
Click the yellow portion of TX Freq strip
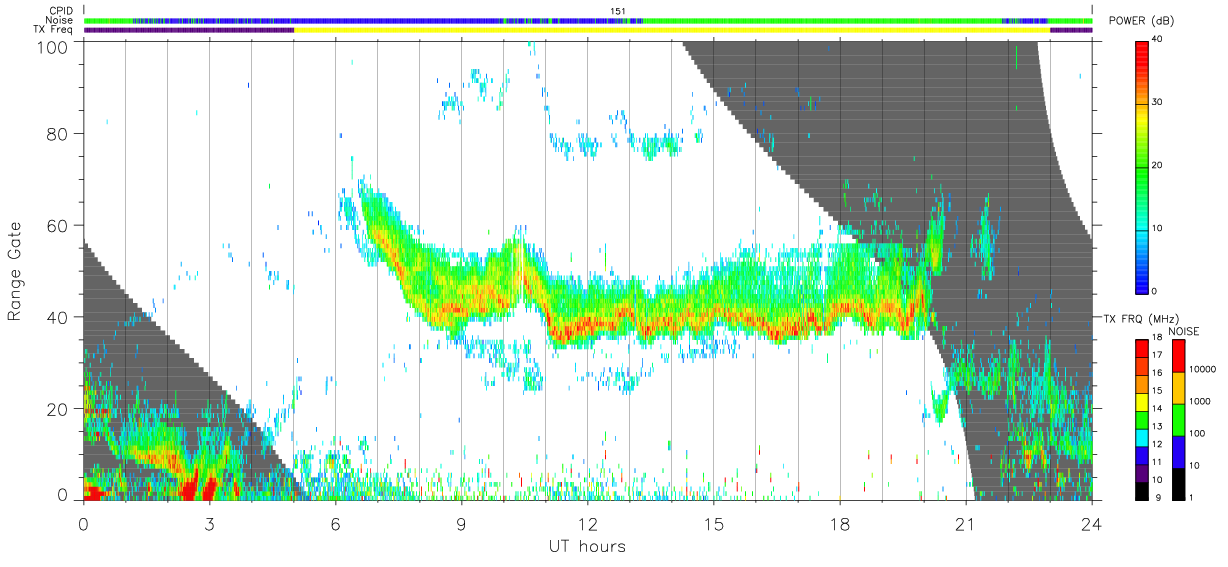tap(672, 30)
